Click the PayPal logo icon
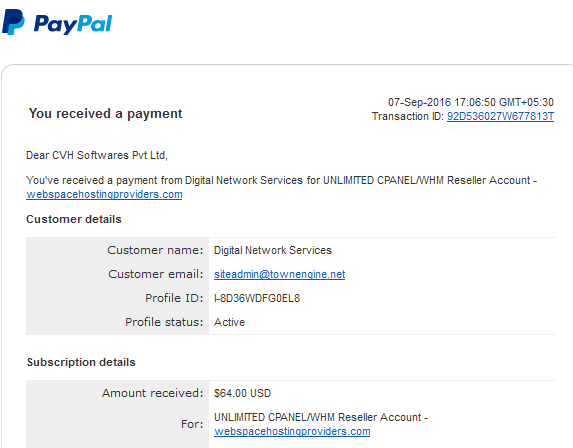The height and width of the screenshot is (448, 573). point(14,22)
